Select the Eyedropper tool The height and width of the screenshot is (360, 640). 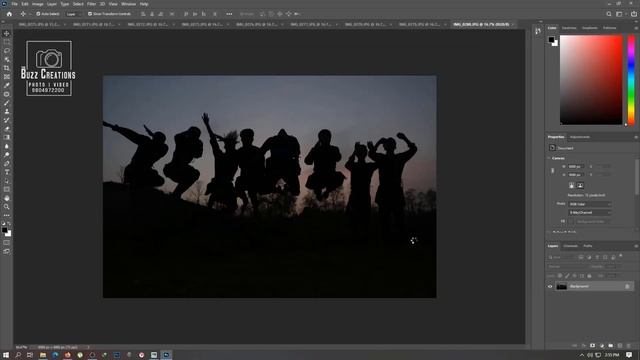tap(7, 85)
